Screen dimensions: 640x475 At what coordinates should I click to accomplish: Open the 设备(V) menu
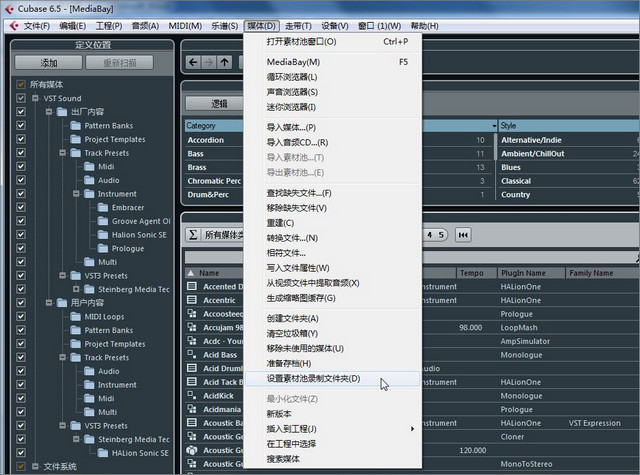tap(335, 25)
